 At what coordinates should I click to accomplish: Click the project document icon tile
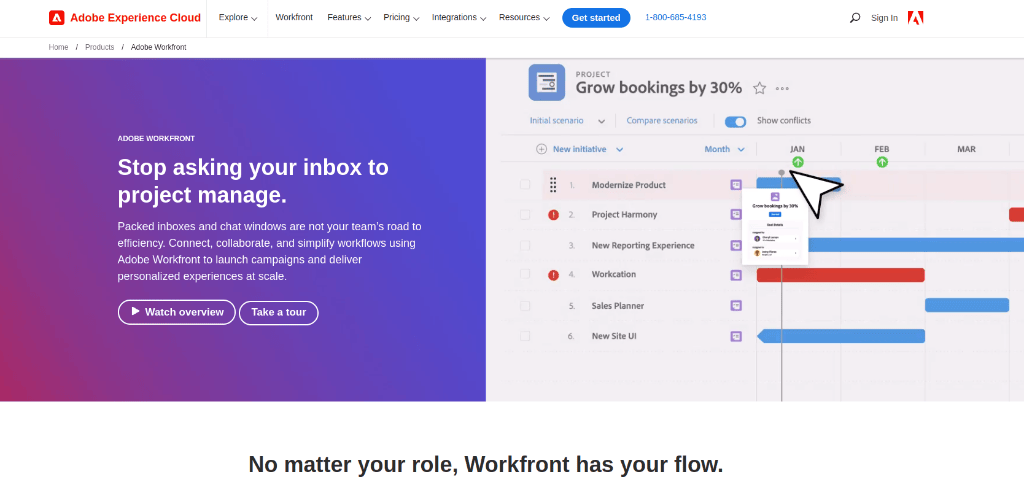tap(547, 82)
